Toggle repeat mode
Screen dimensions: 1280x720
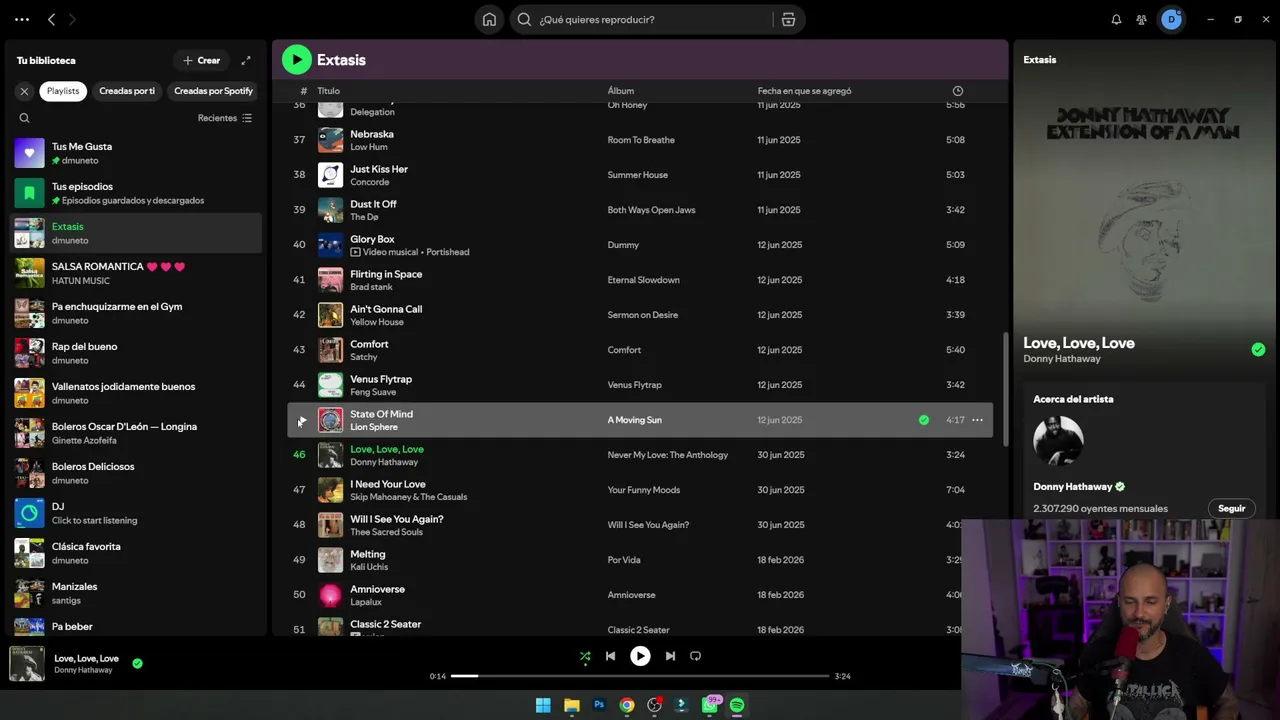tap(695, 656)
